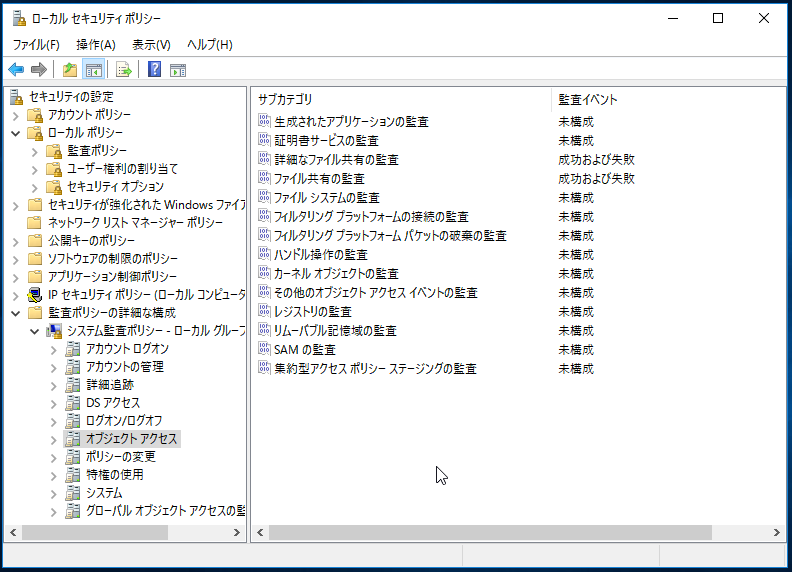This screenshot has width=792, height=572.
Task: Expand the ユーザー権利の割り当て node
Action: point(34,170)
